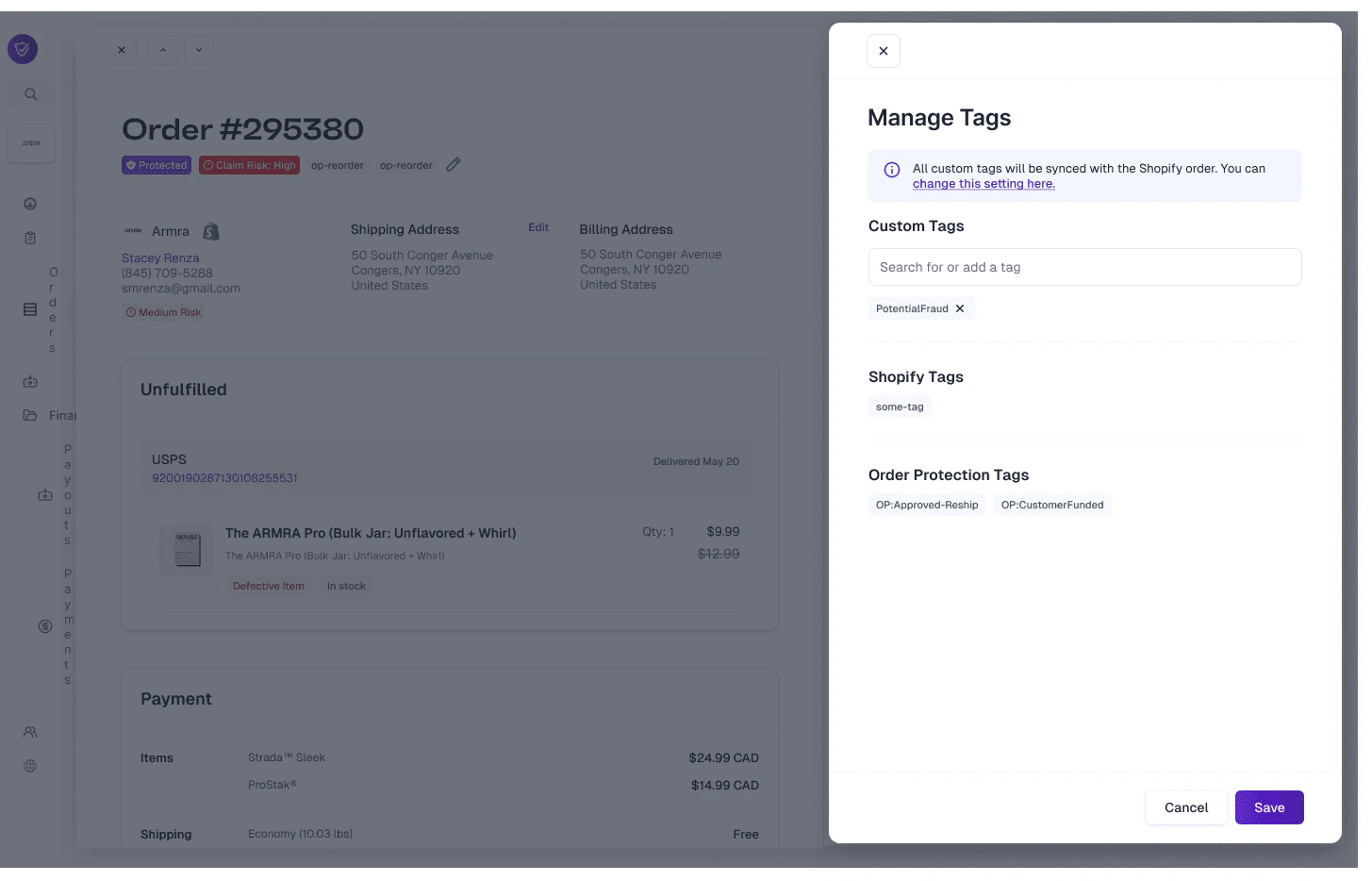
Task: Click the Shopify bag icon beside Armra
Action: [x=210, y=230]
